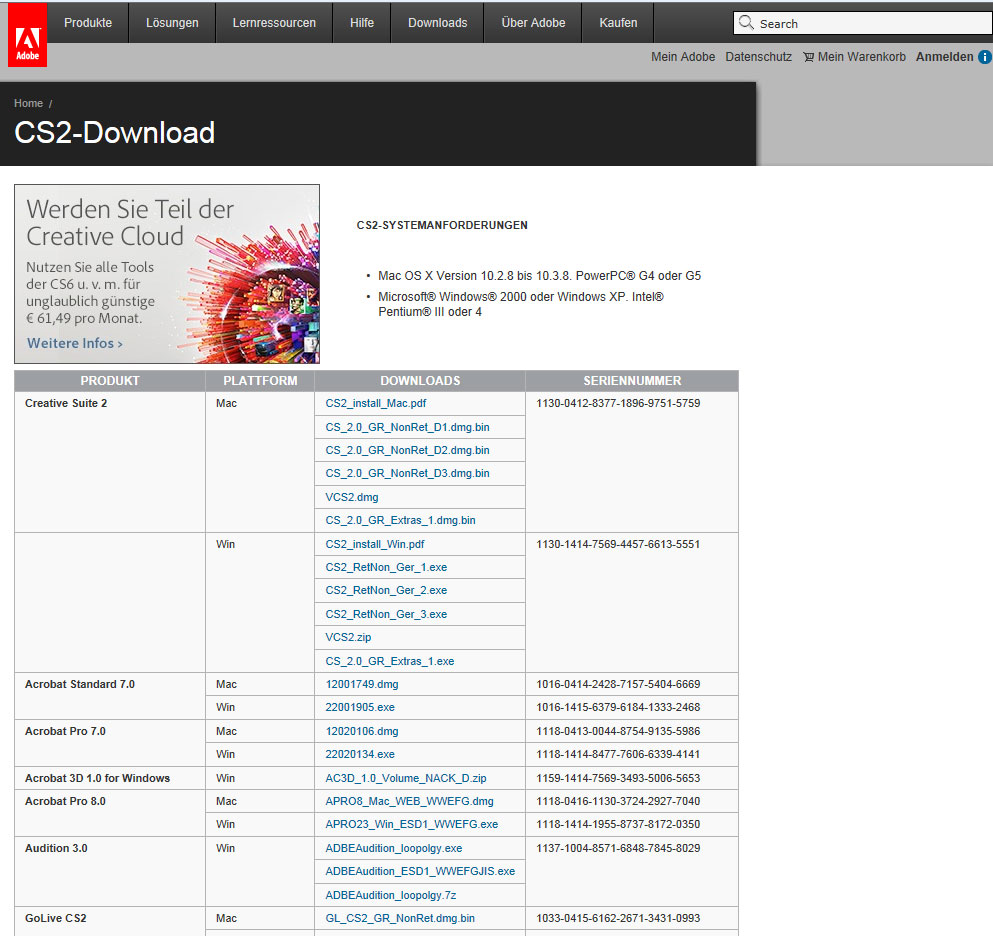
Task: Download 22001905.exe for Acrobat Standard
Action: 360,707
